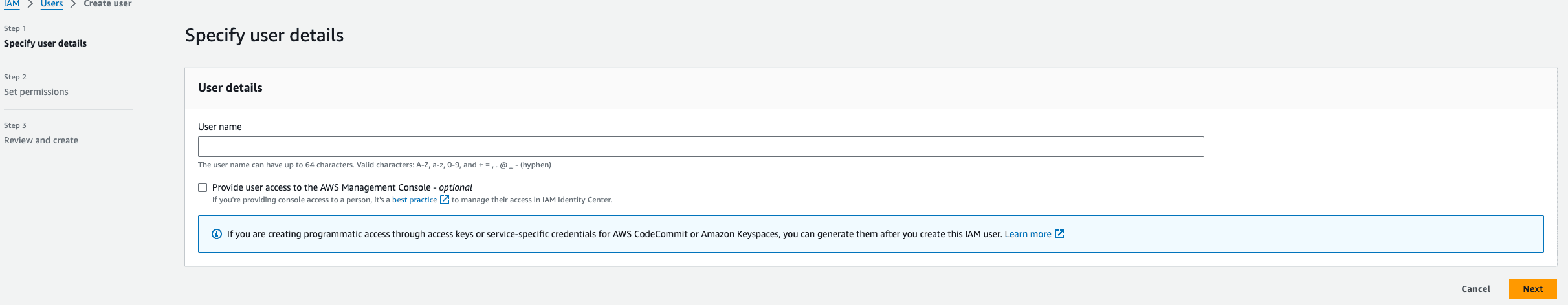This screenshot has width=1568, height=305.
Task: Focus the User name text field
Action: (700, 147)
